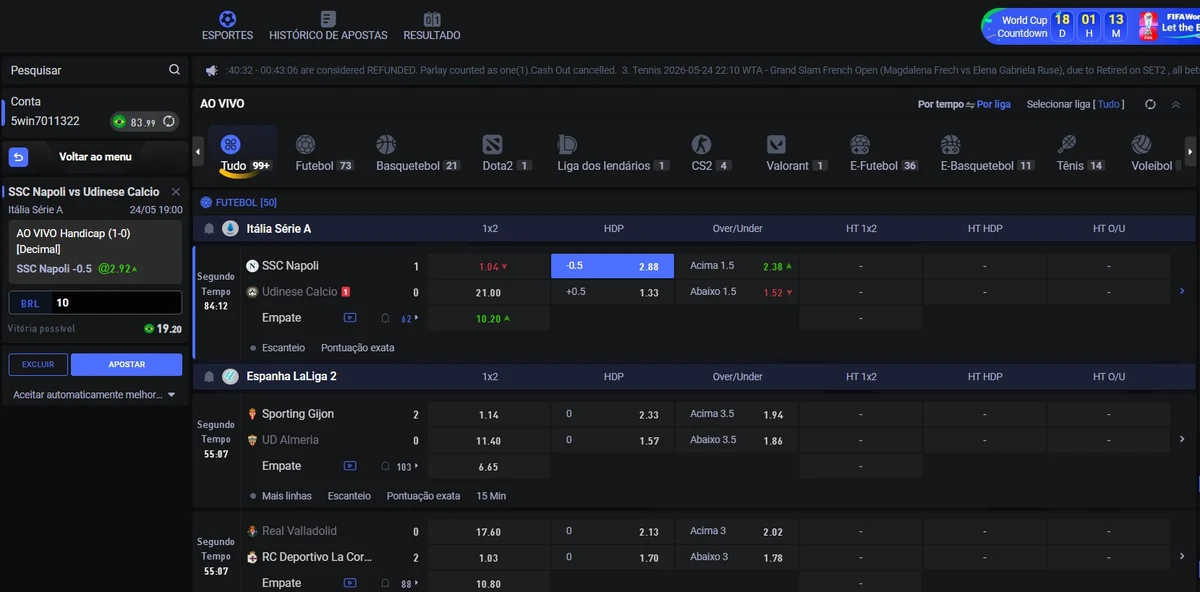Open Valladolid match details arrow
This screenshot has height=592, width=1200.
(x=1182, y=556)
